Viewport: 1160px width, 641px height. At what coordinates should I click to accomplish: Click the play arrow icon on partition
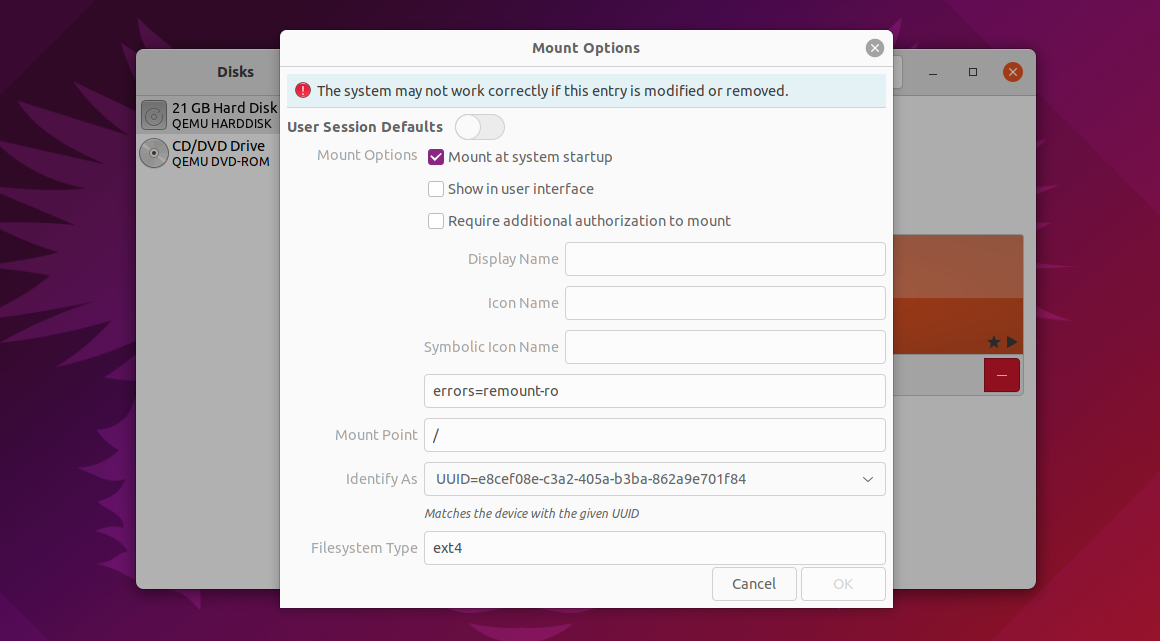click(x=1012, y=341)
